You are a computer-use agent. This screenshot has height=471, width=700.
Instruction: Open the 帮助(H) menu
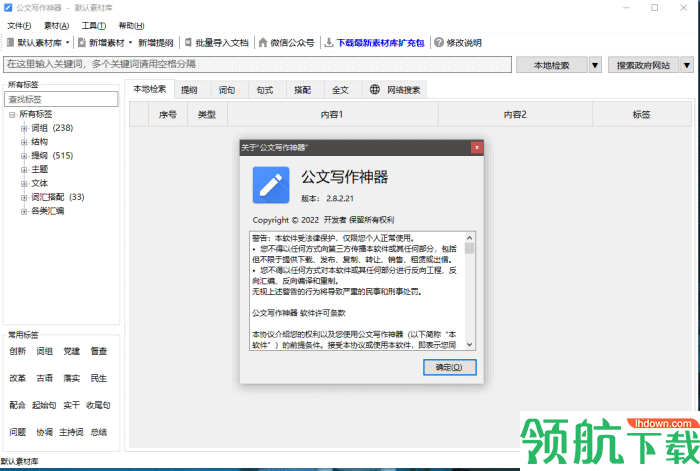click(131, 26)
